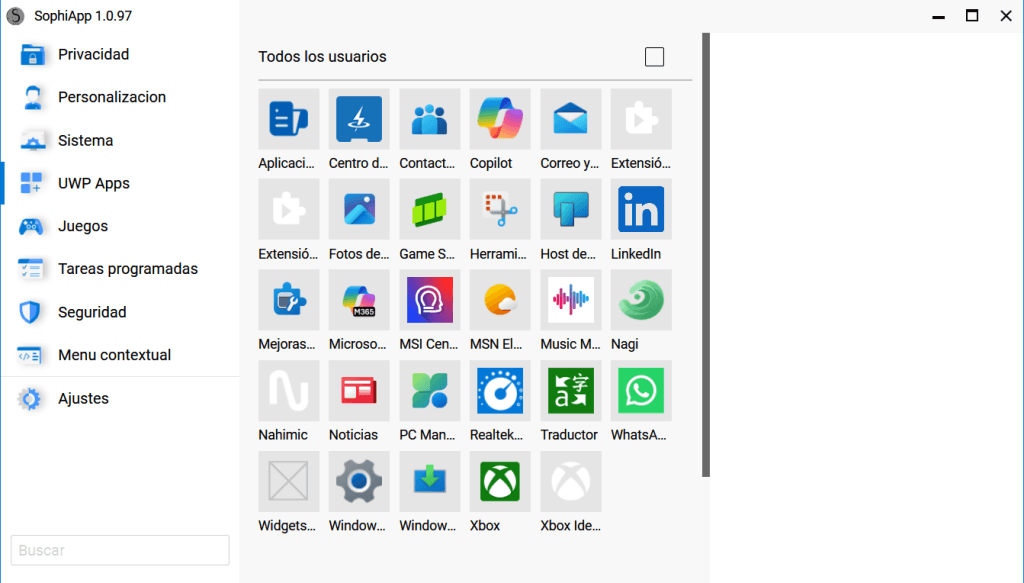Click the app list vertical scrollbar
This screenshot has width=1024, height=583.
705,255
